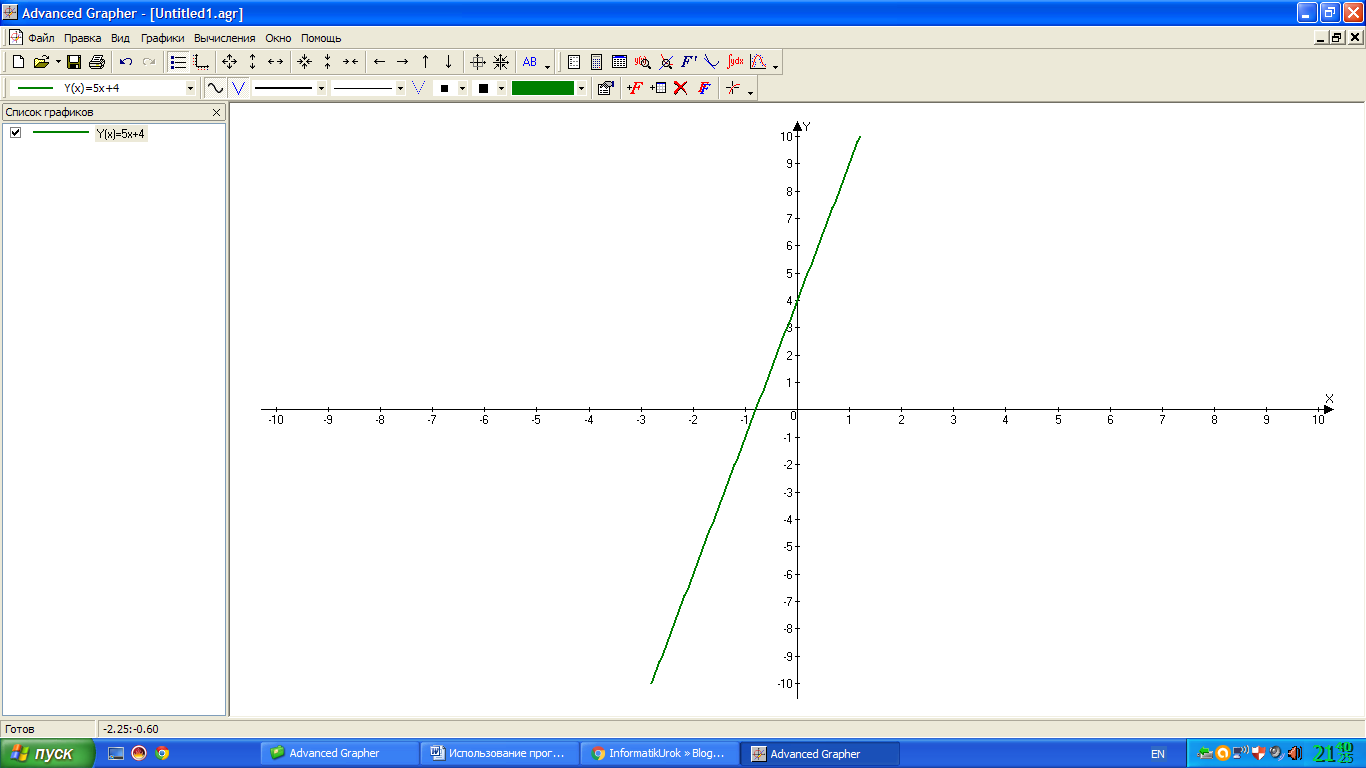The width and height of the screenshot is (1366, 768).
Task: Open graph properties icon
Action: click(605, 88)
